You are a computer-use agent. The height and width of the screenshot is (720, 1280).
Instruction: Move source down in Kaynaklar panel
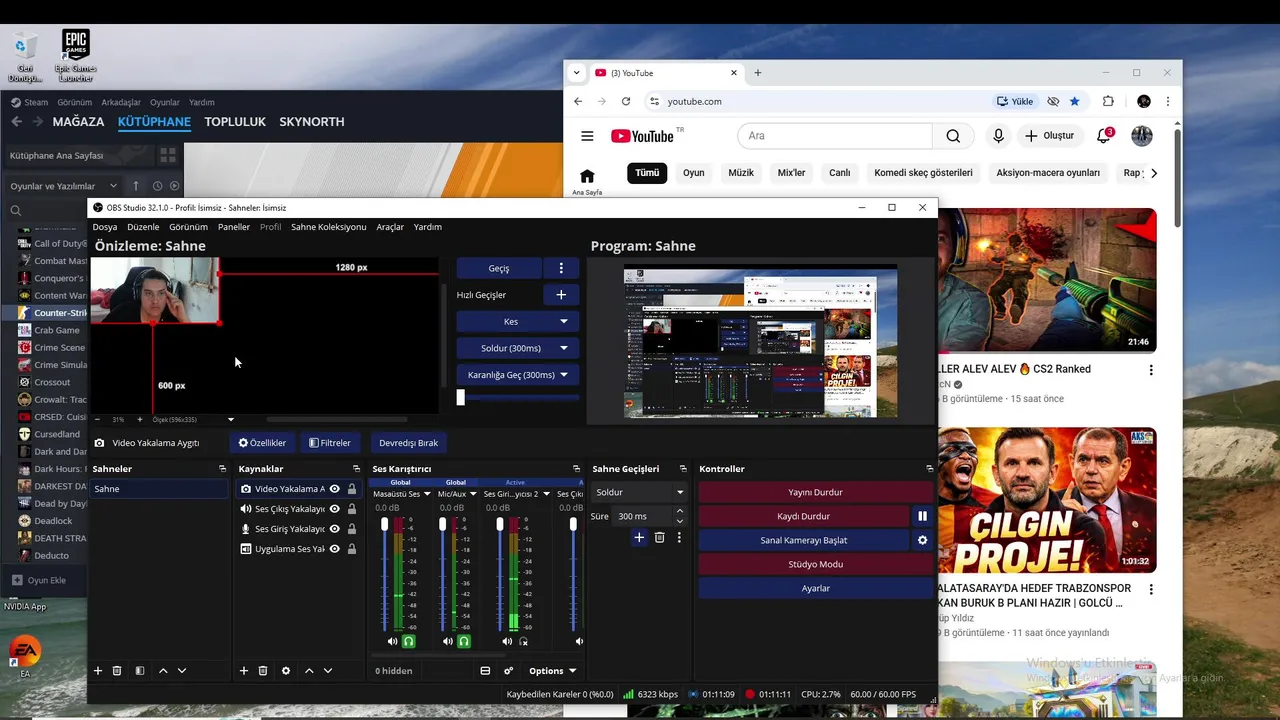pos(328,671)
